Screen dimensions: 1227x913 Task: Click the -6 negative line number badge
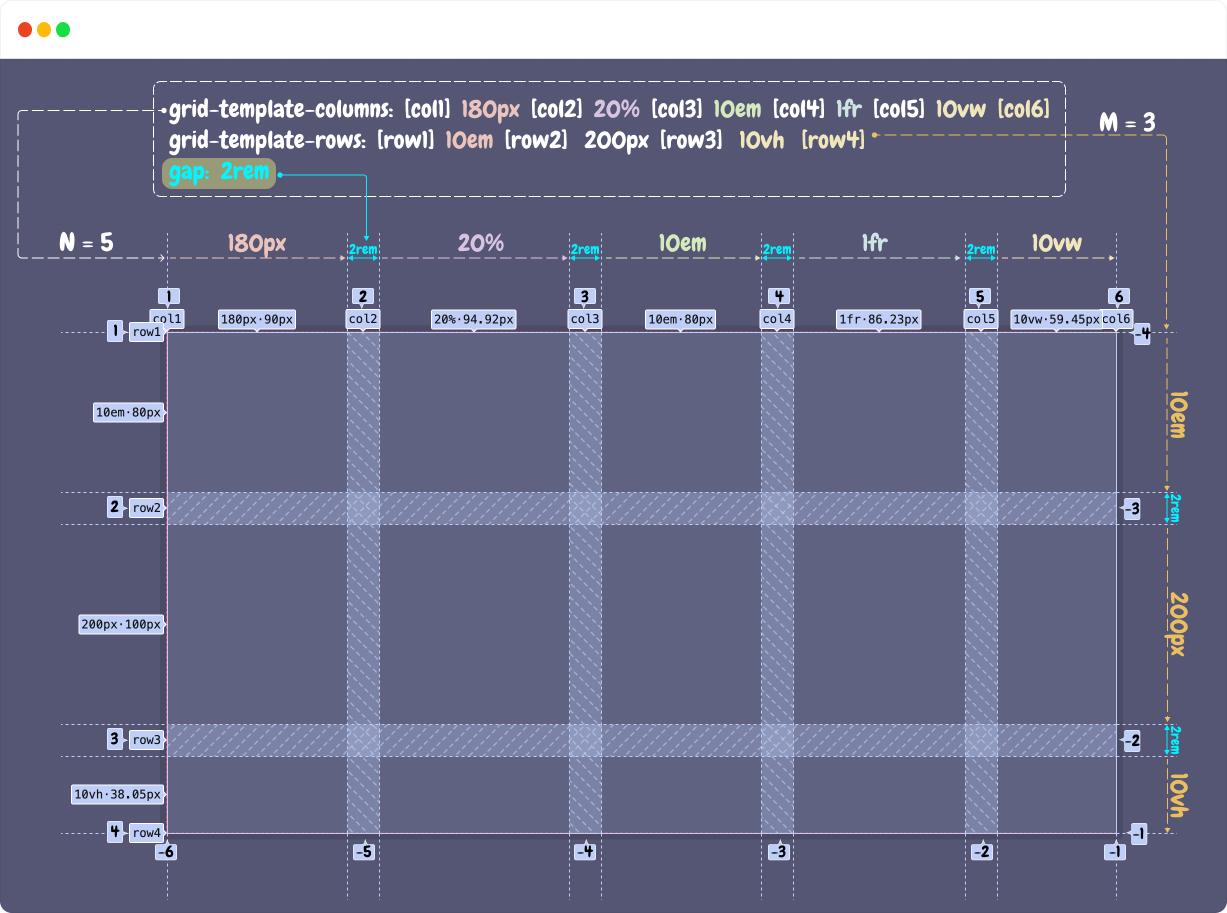(x=166, y=852)
